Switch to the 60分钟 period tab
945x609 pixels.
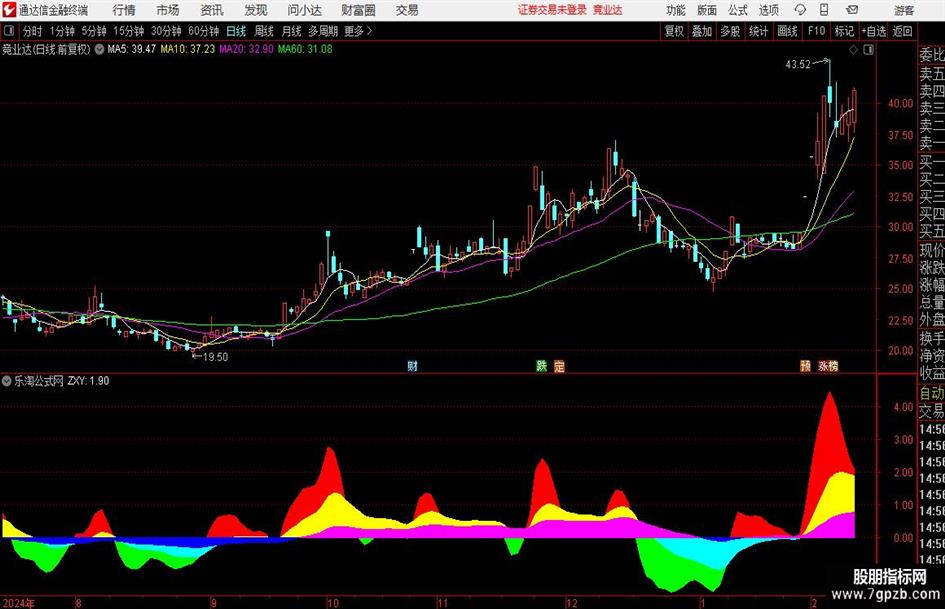pyautogui.click(x=204, y=31)
